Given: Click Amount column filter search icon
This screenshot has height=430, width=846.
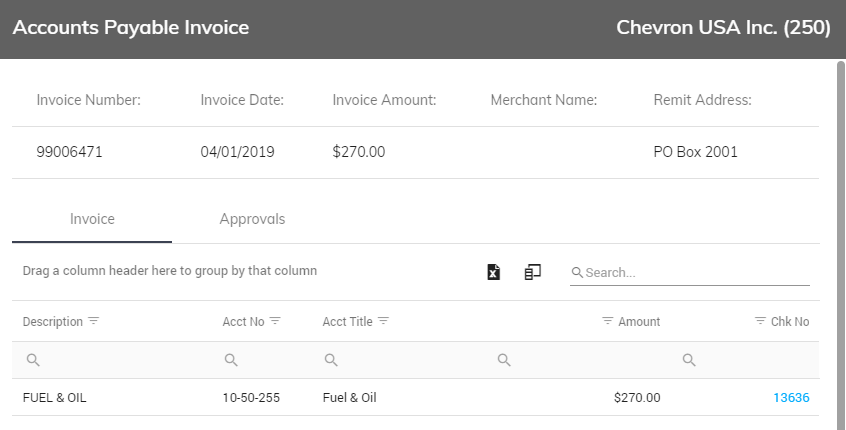Looking at the screenshot, I should click(504, 360).
